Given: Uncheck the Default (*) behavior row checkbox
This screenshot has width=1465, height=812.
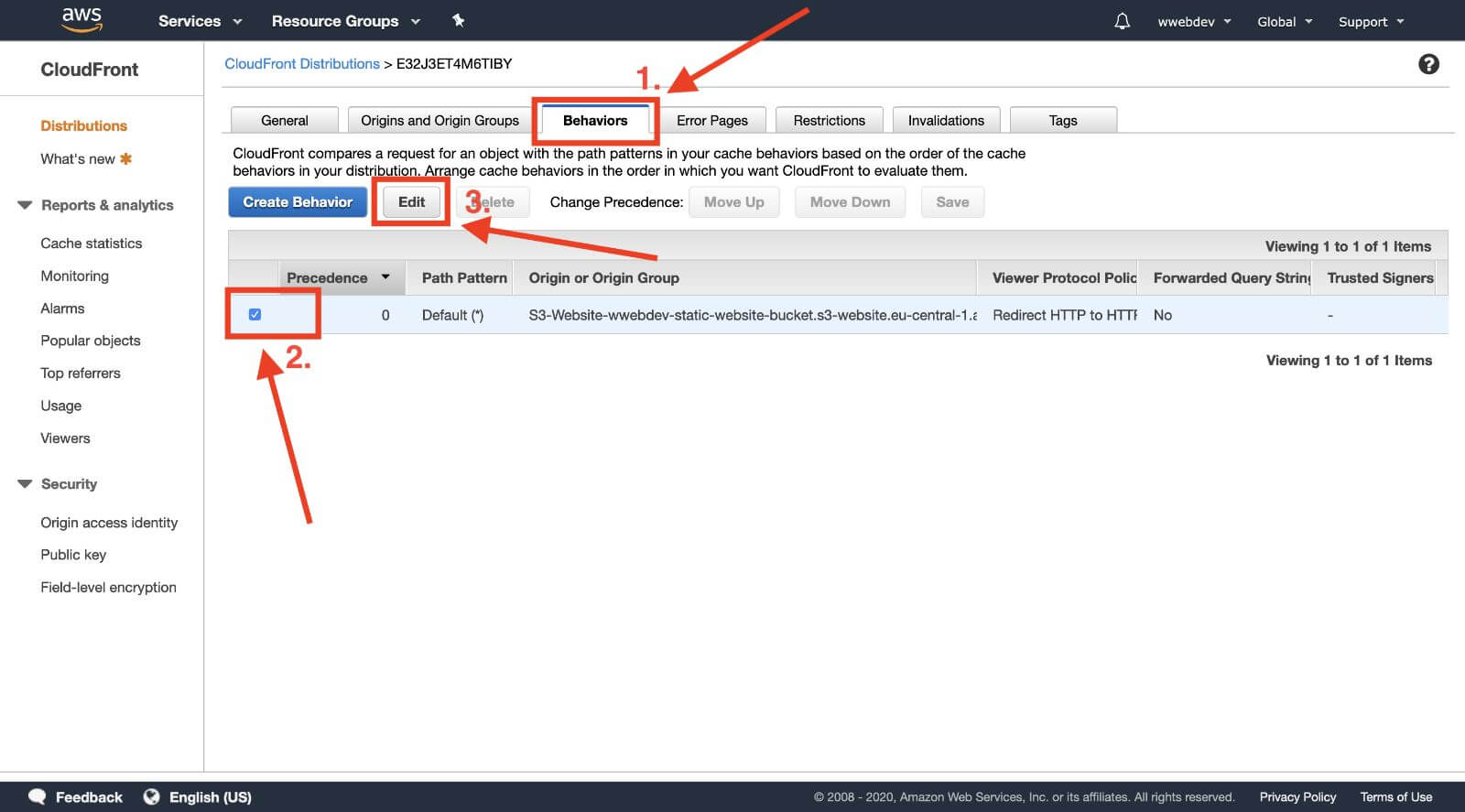Looking at the screenshot, I should point(255,314).
